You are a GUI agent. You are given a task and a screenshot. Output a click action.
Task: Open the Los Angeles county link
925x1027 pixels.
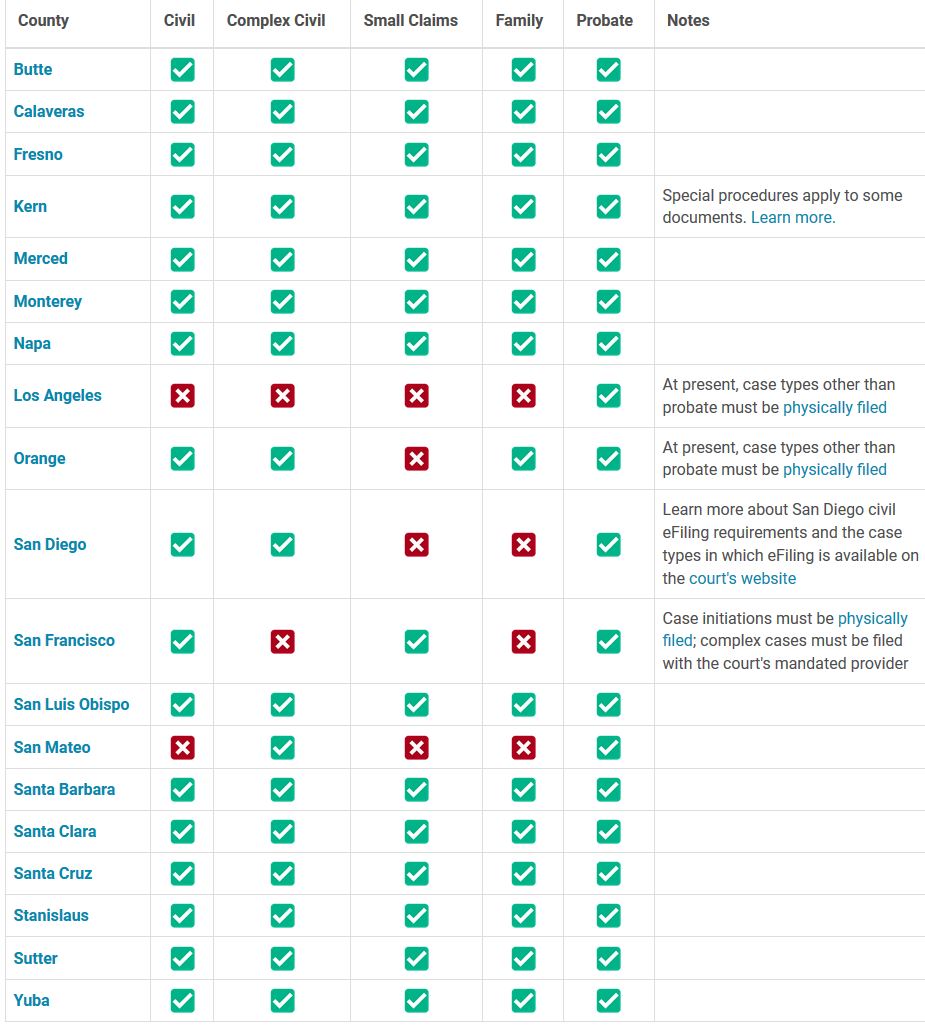pos(58,396)
